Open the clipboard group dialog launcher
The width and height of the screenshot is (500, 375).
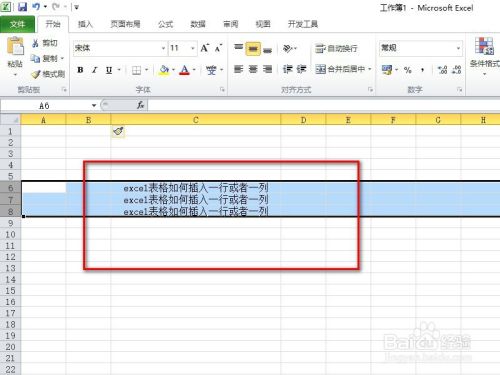[64, 90]
